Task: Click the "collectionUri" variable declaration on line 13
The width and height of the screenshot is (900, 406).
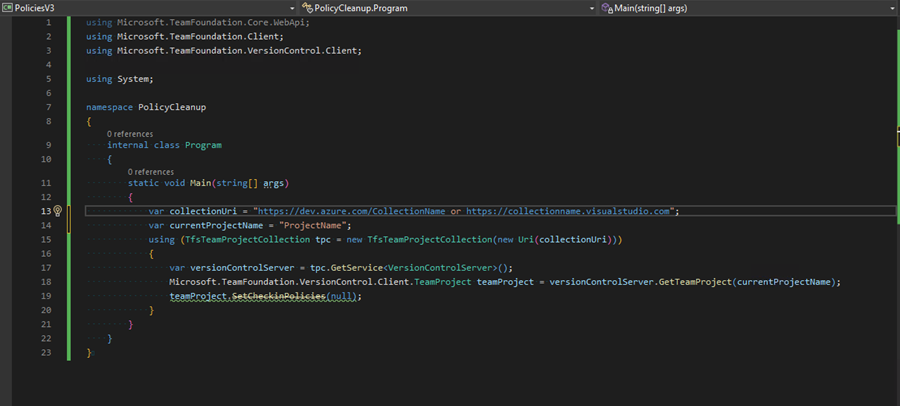Action: click(203, 211)
